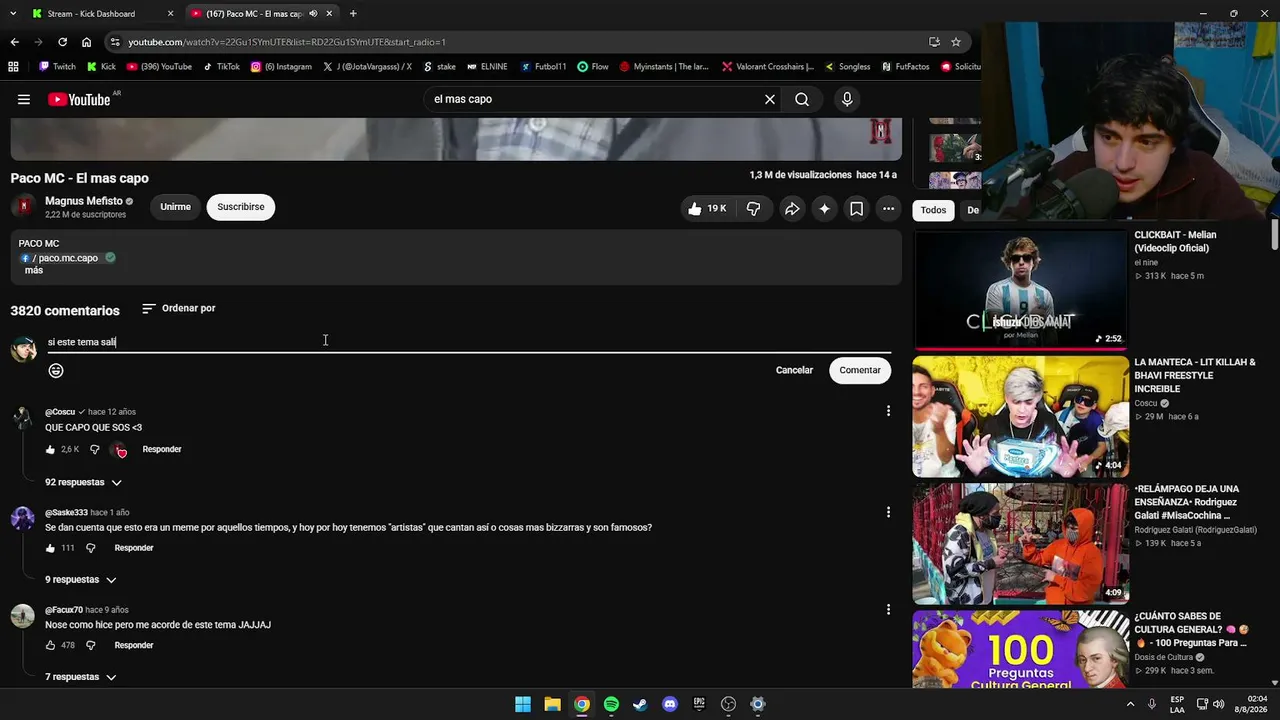
Task: Go back to the previous page
Action: click(14, 42)
